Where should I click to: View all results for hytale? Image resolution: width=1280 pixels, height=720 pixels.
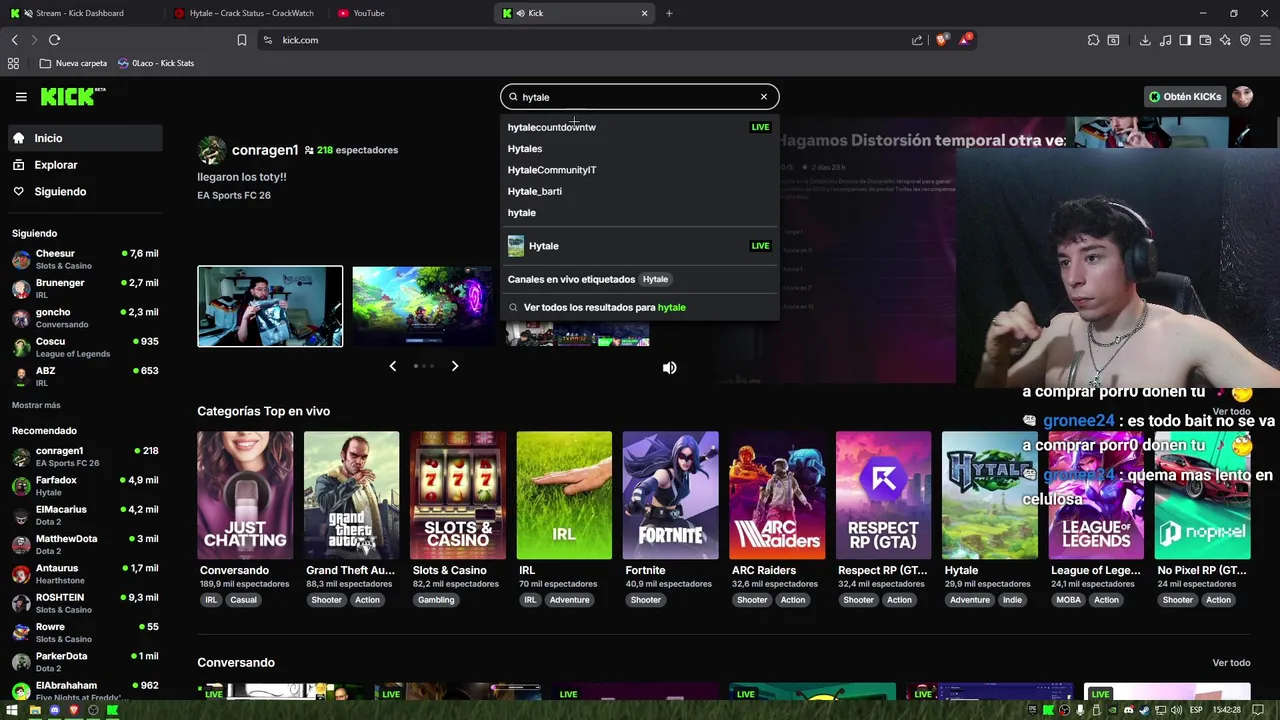(x=639, y=307)
